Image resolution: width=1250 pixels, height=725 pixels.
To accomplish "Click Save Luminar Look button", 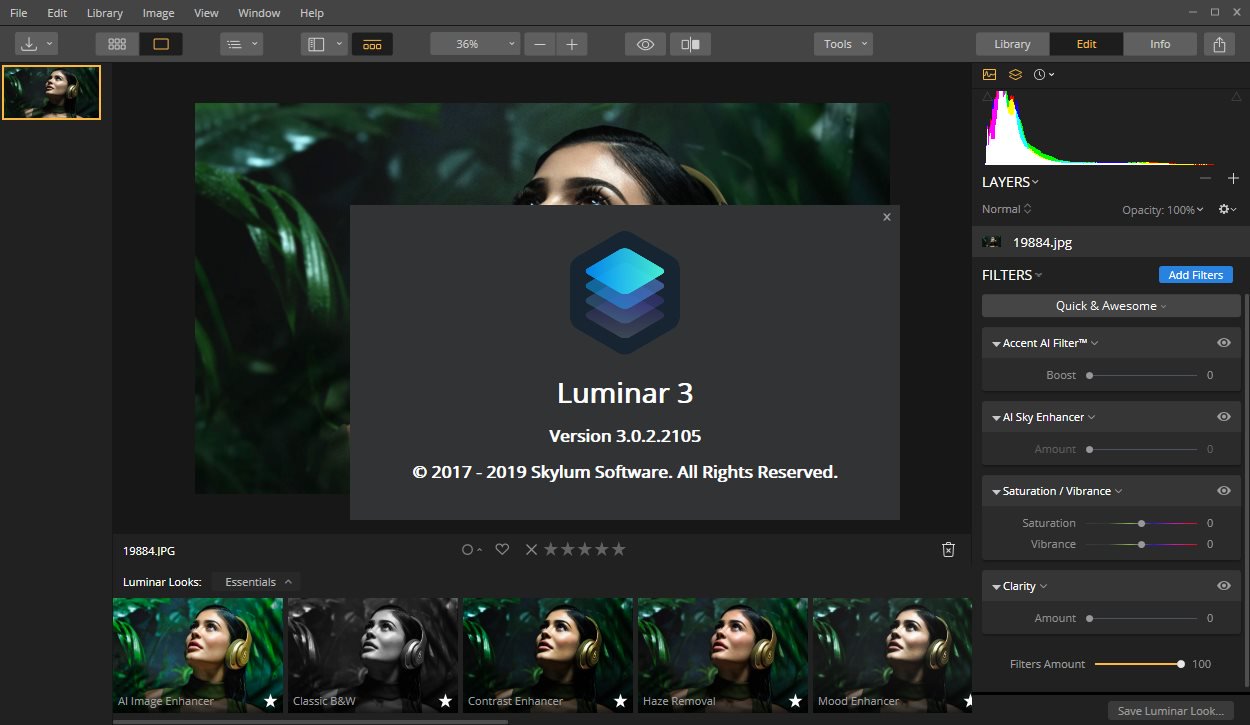I will click(x=1170, y=711).
